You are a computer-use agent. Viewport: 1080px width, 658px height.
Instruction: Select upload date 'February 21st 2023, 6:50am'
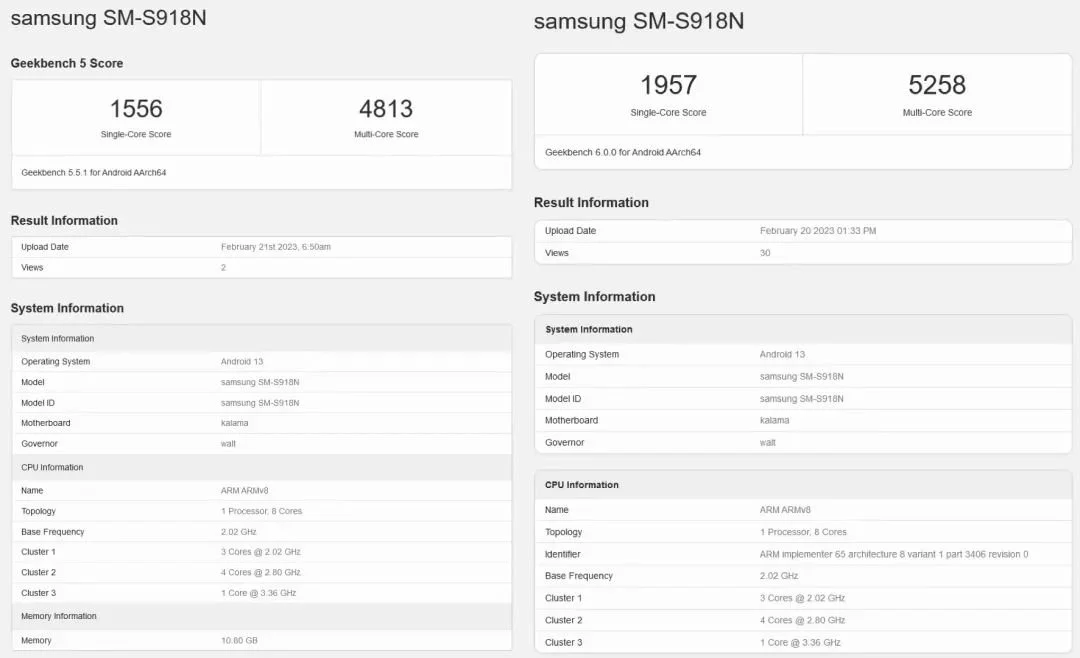pyautogui.click(x=276, y=247)
